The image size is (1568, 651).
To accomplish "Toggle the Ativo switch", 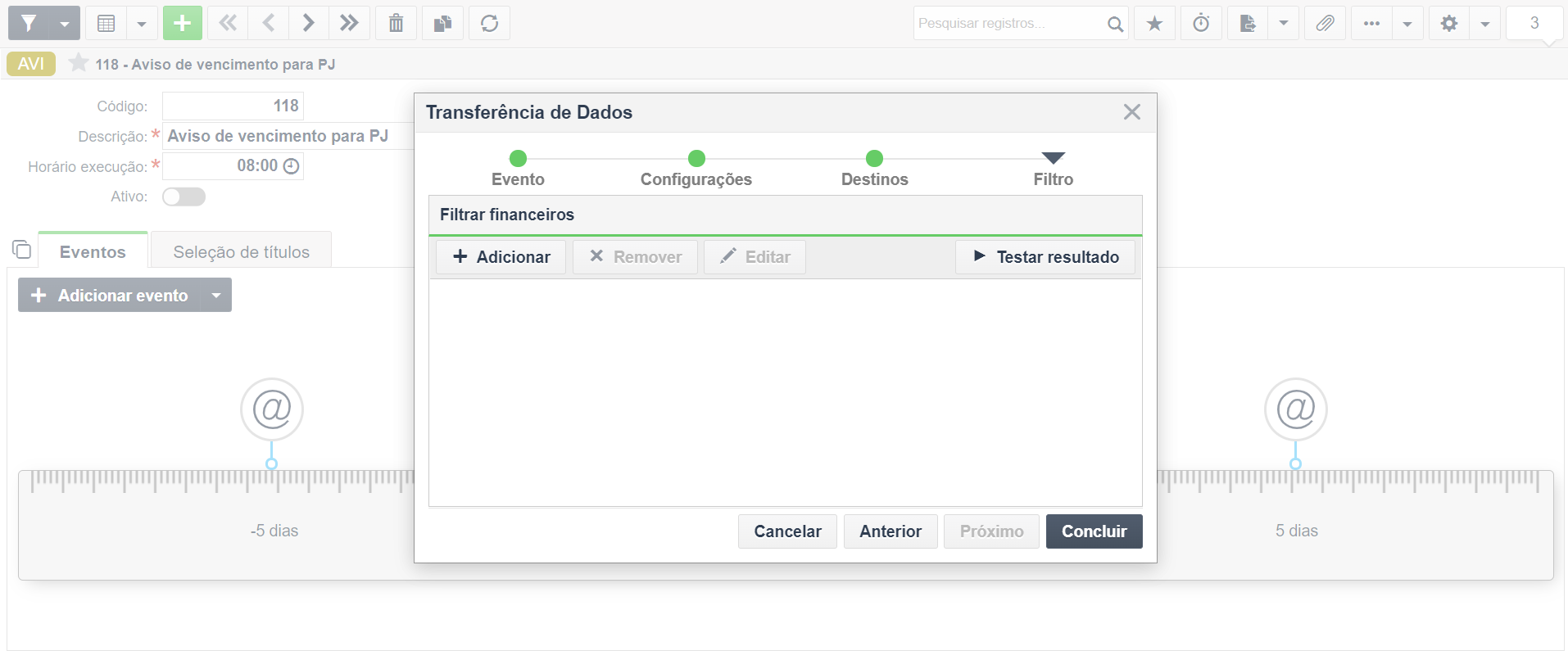I will [184, 197].
